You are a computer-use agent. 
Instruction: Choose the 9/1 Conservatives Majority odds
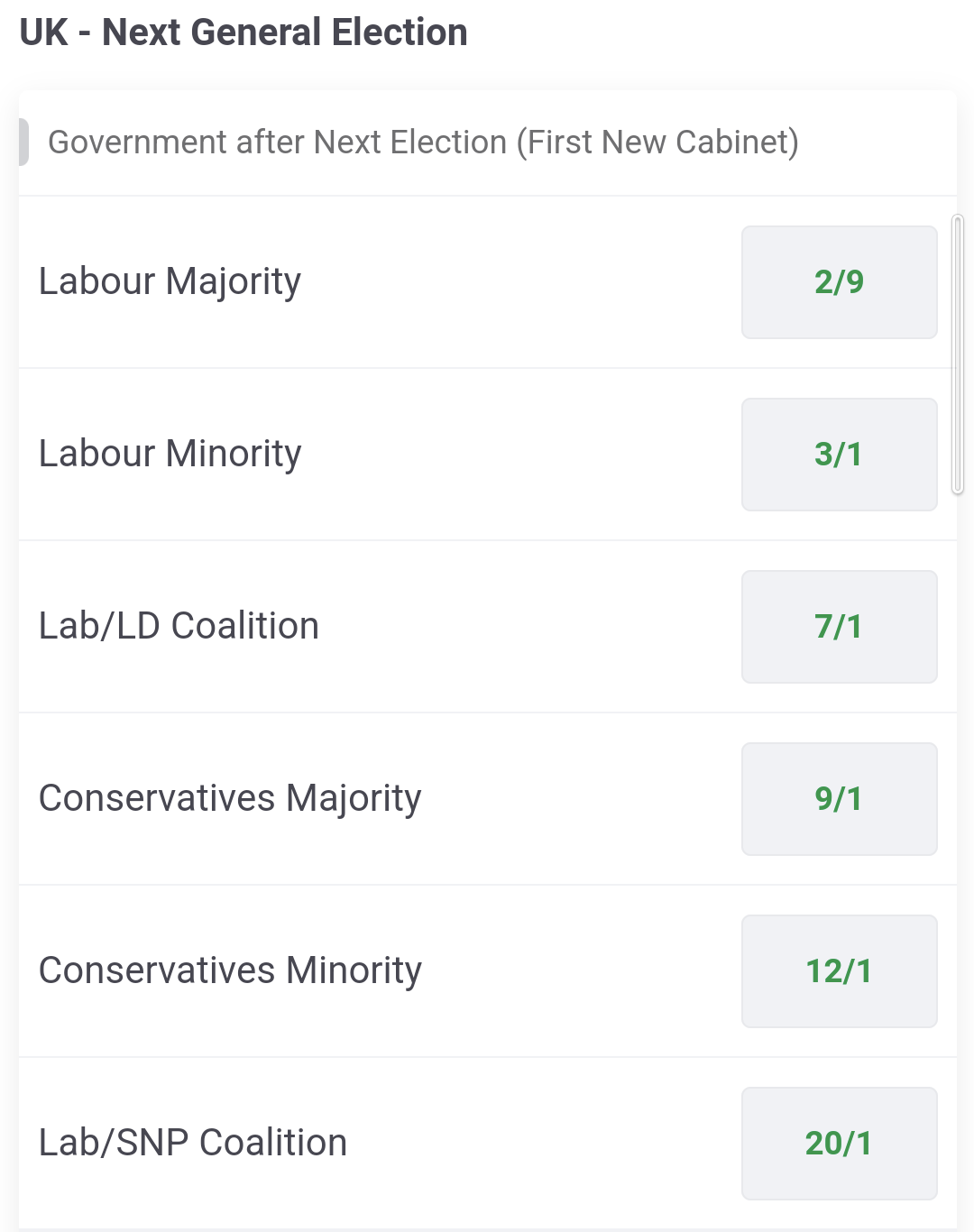tap(839, 799)
